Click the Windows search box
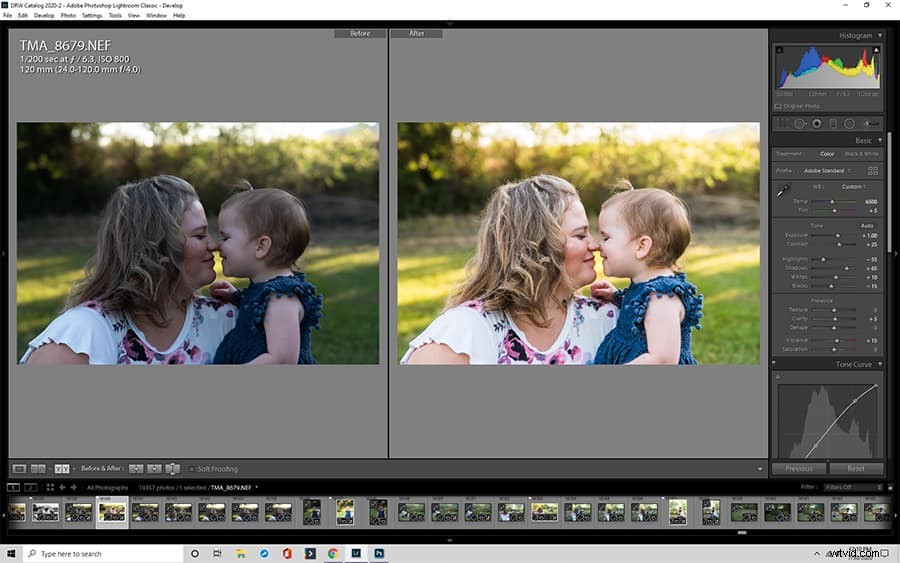 coord(103,553)
